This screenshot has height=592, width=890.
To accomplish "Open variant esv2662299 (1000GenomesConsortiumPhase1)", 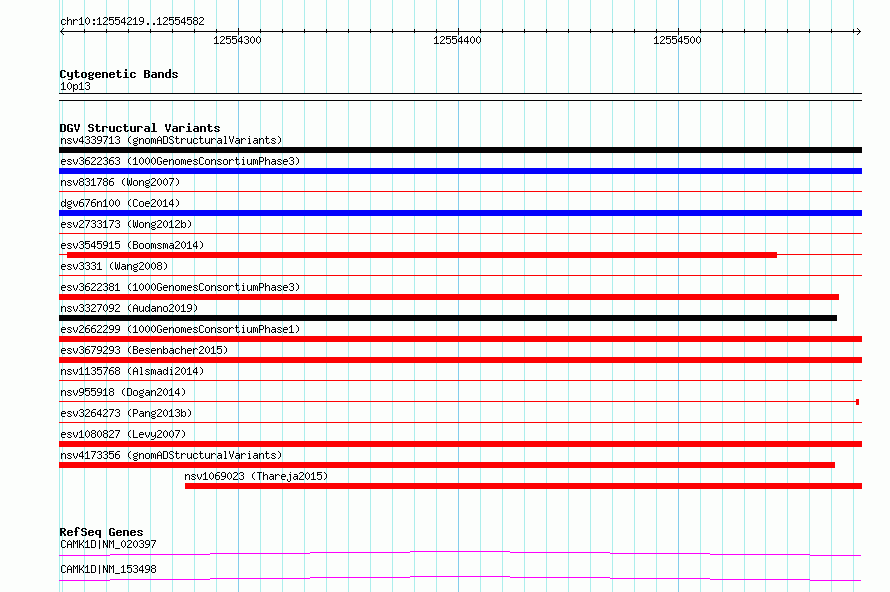I will click(x=180, y=329).
